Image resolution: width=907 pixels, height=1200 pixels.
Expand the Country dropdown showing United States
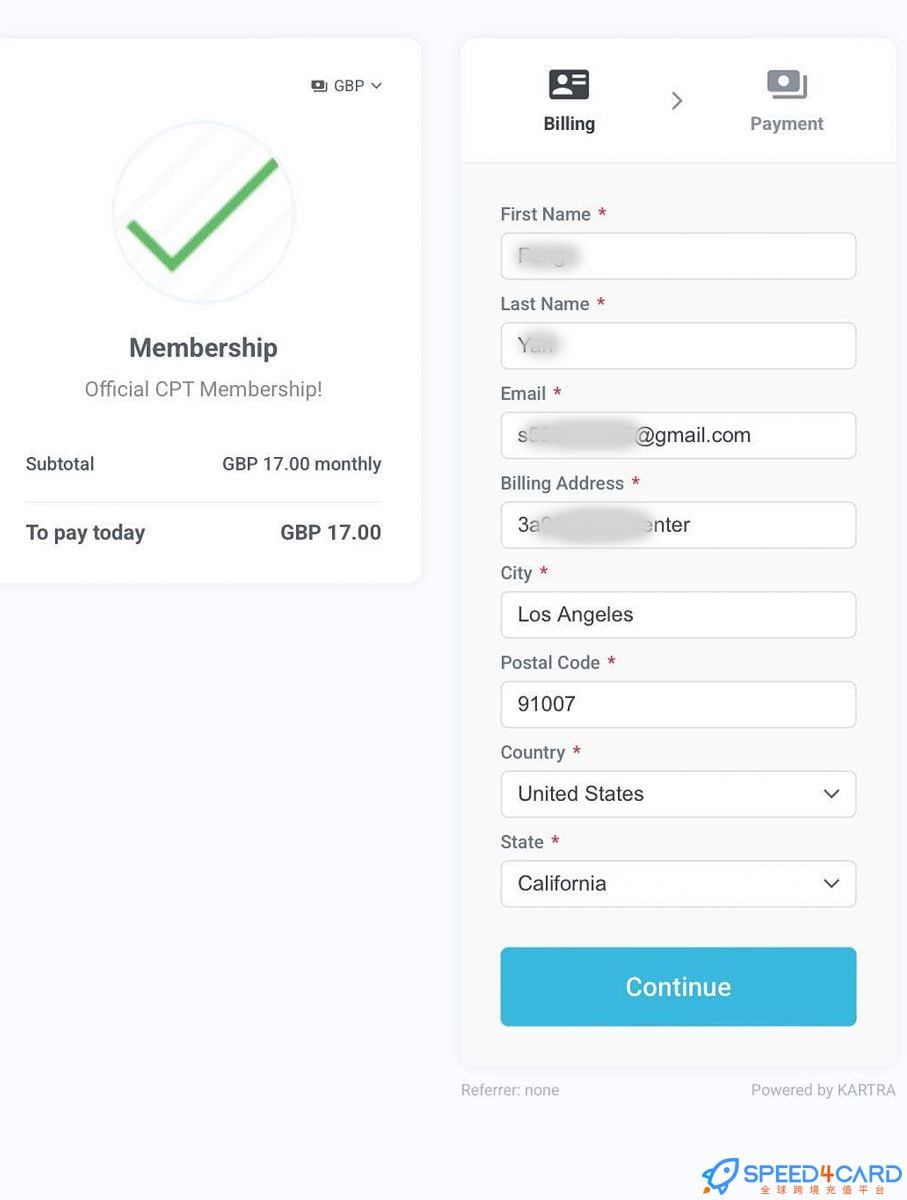pyautogui.click(x=678, y=794)
